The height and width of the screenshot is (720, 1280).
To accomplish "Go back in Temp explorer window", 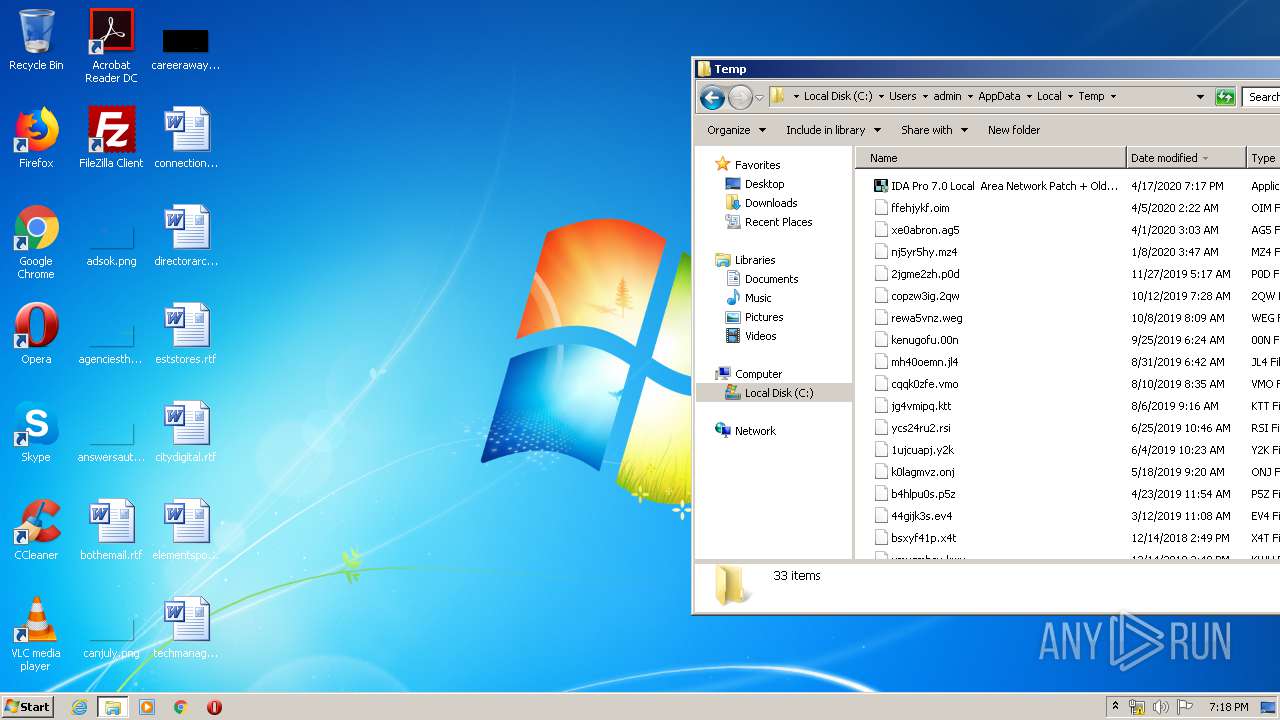I will pos(712,97).
